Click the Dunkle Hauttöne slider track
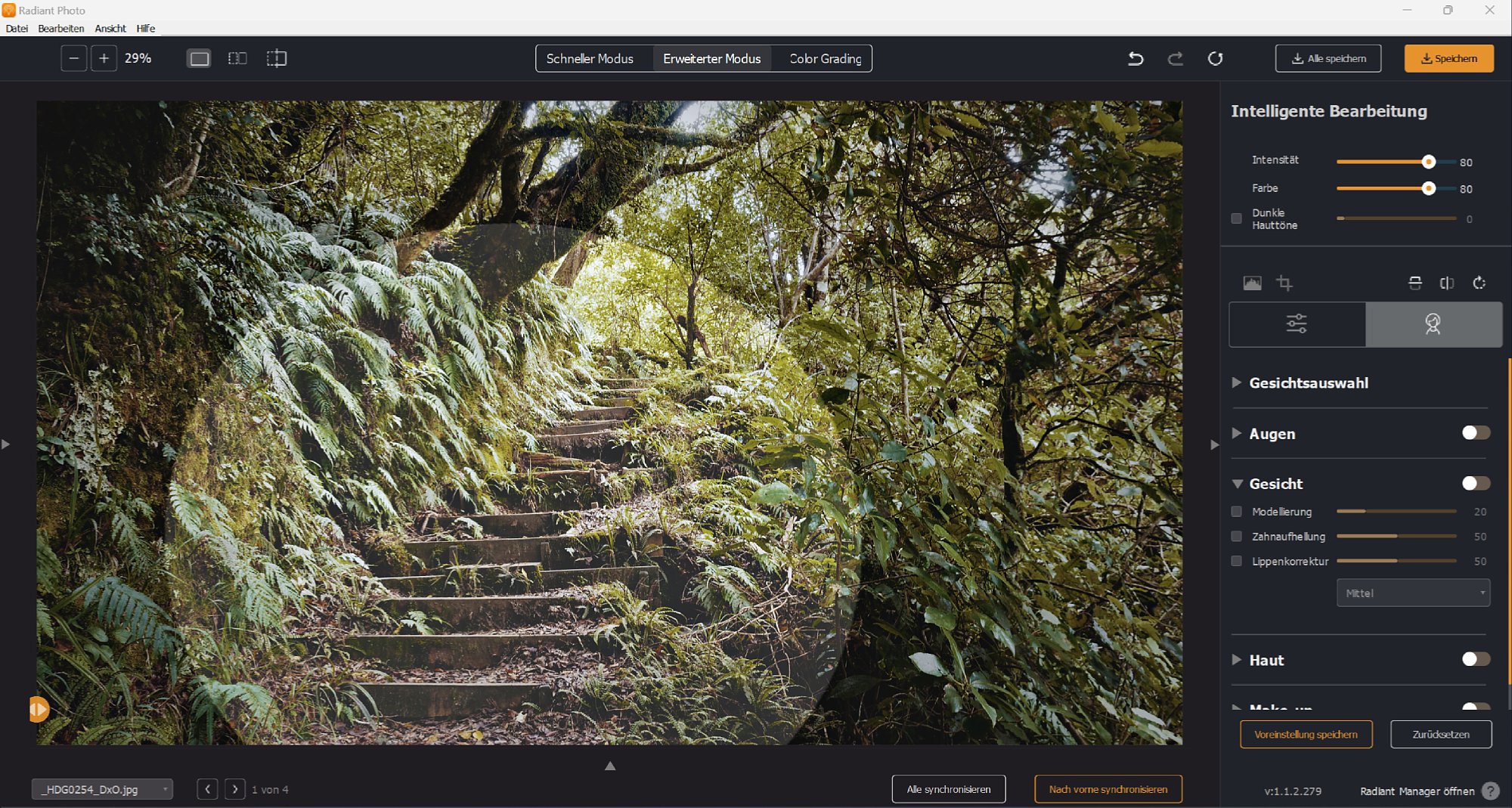This screenshot has width=1512, height=808. click(1396, 218)
